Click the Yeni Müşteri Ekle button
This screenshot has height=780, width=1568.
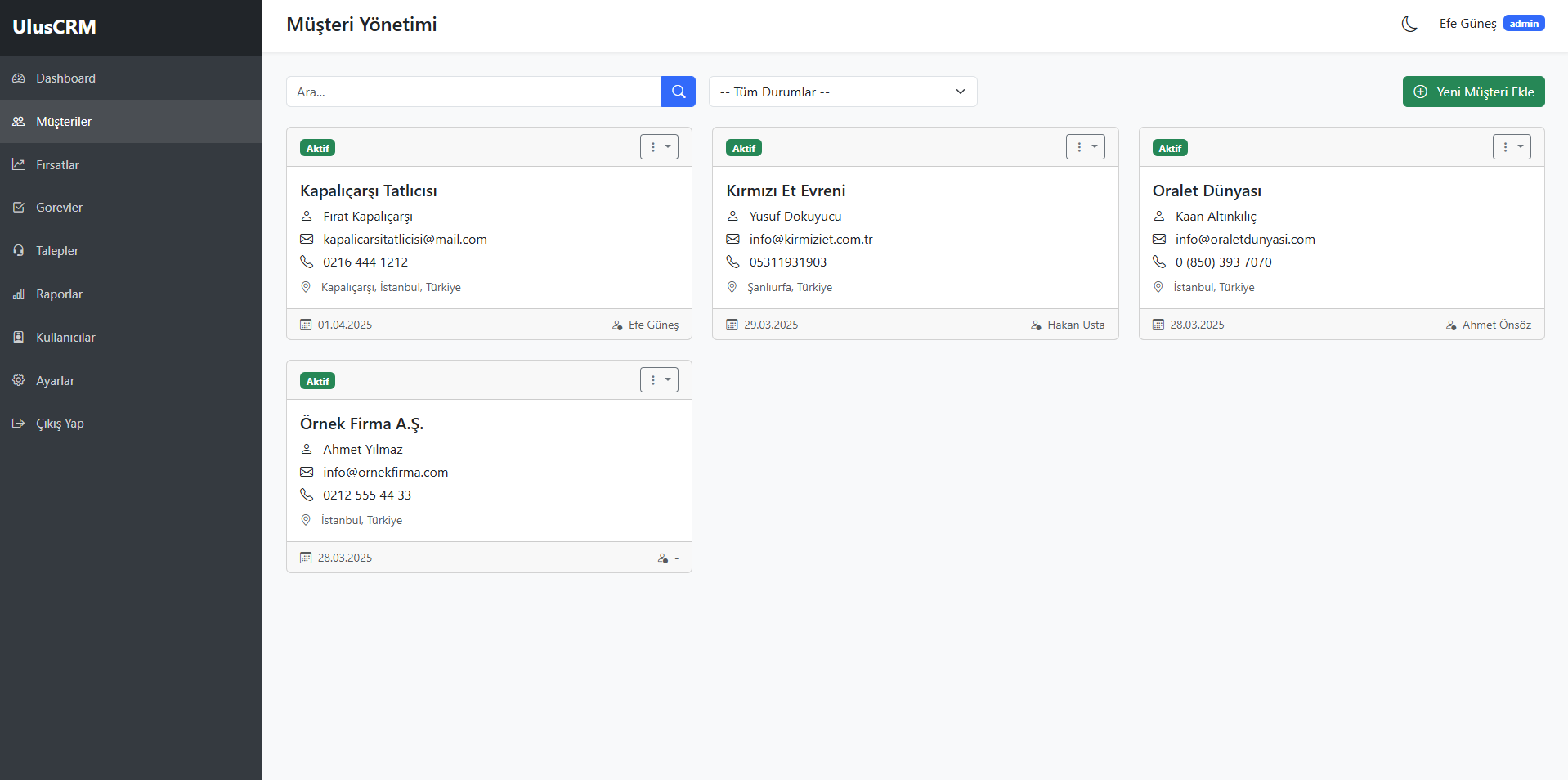[x=1473, y=92]
